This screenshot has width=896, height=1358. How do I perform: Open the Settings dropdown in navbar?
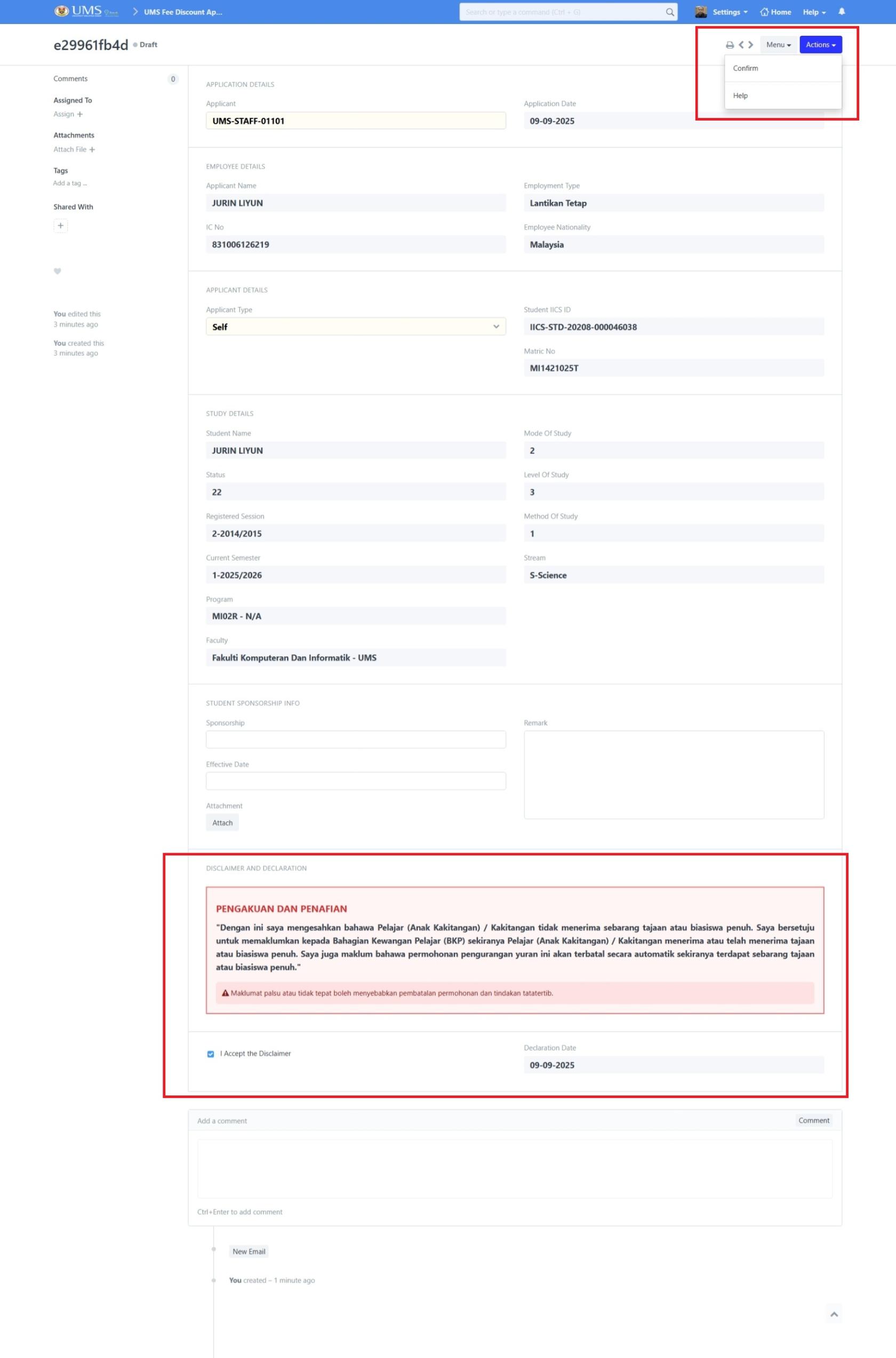(730, 12)
